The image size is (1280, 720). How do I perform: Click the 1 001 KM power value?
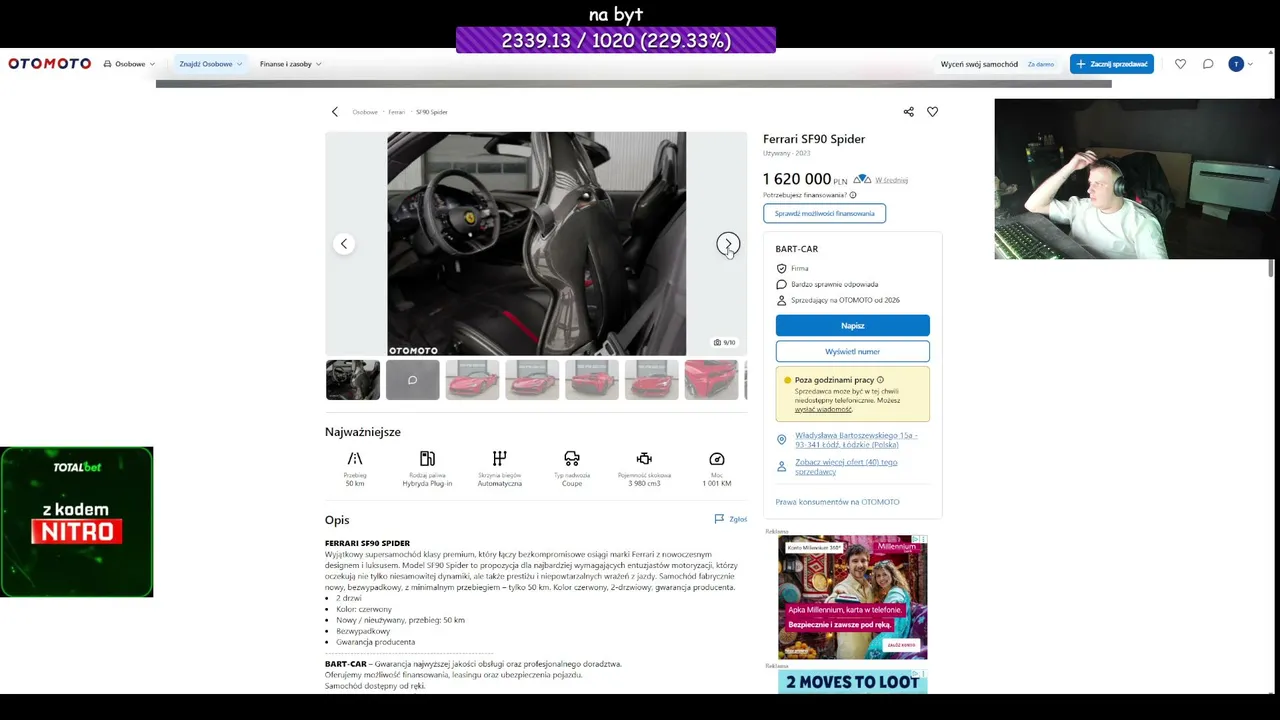click(716, 484)
